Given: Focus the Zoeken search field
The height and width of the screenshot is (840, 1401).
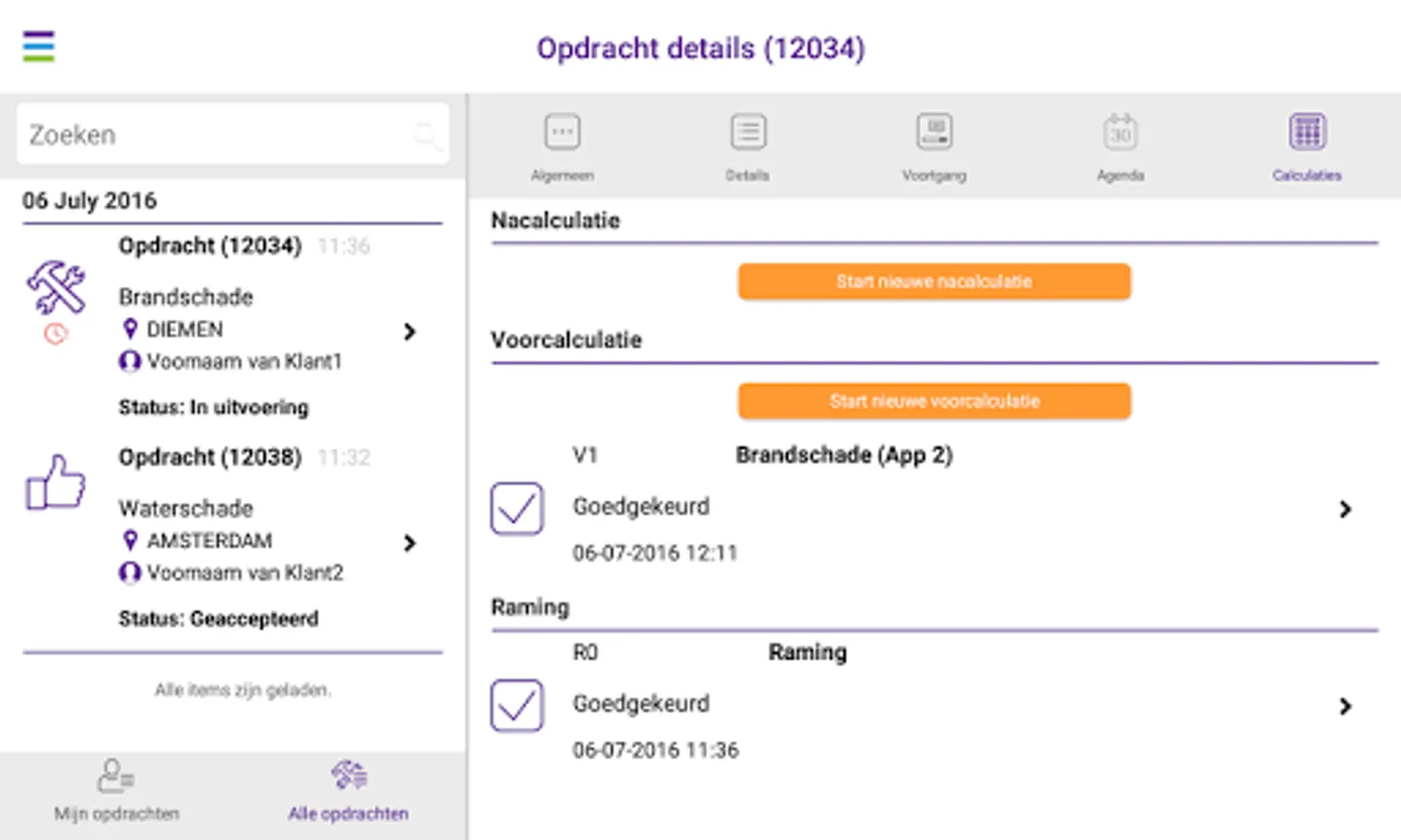Looking at the screenshot, I should click(215, 135).
